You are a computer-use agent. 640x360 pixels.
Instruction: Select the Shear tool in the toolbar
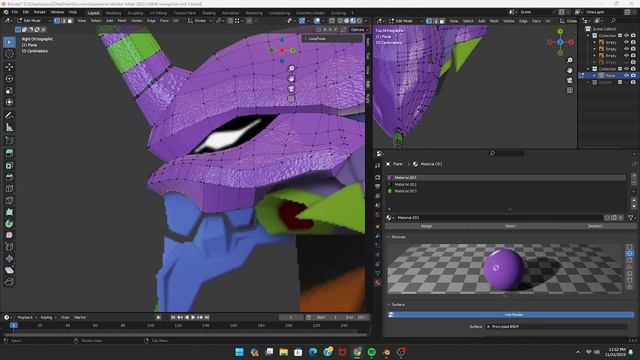tap(9, 270)
